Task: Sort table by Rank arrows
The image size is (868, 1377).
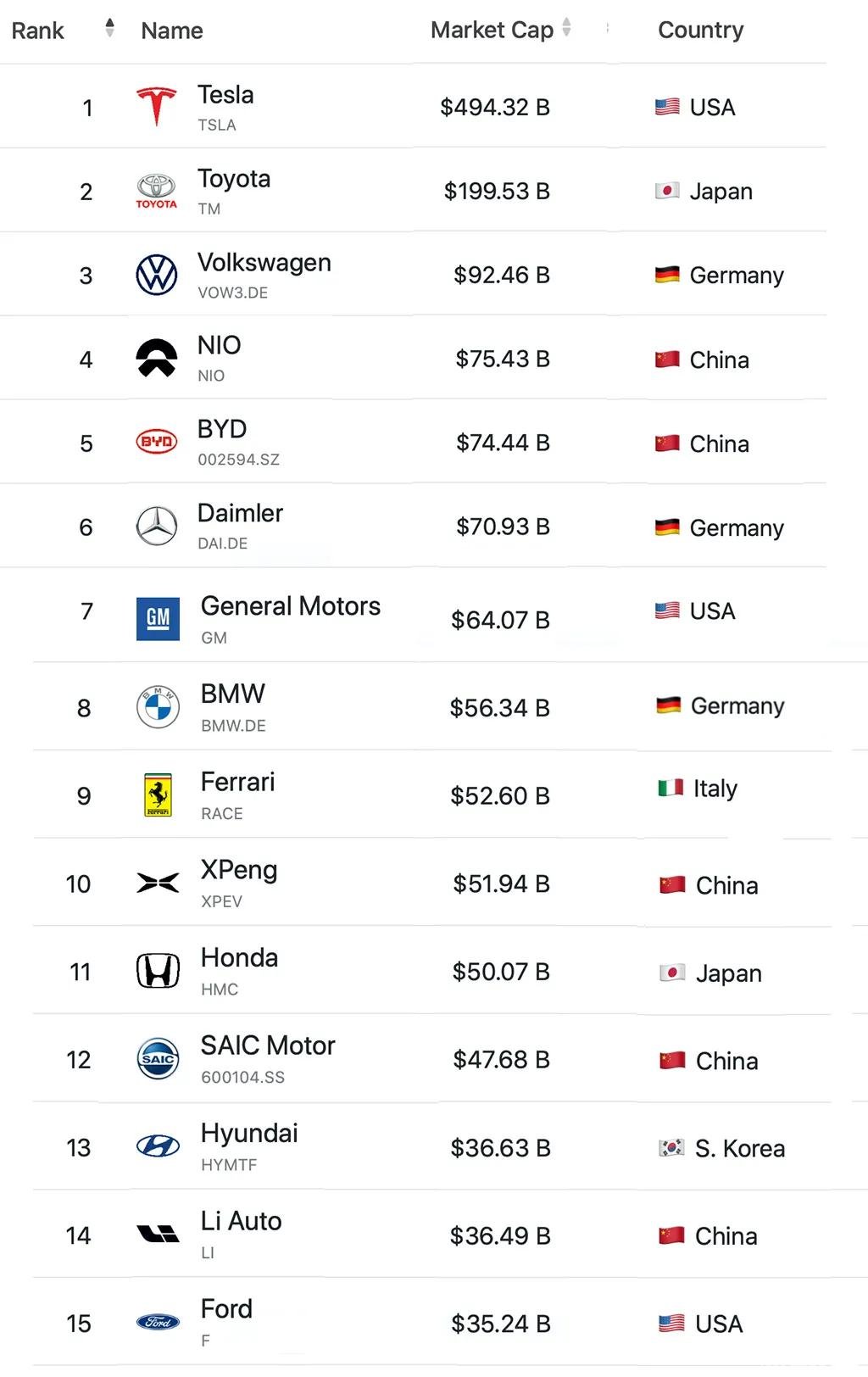Action: coord(109,28)
